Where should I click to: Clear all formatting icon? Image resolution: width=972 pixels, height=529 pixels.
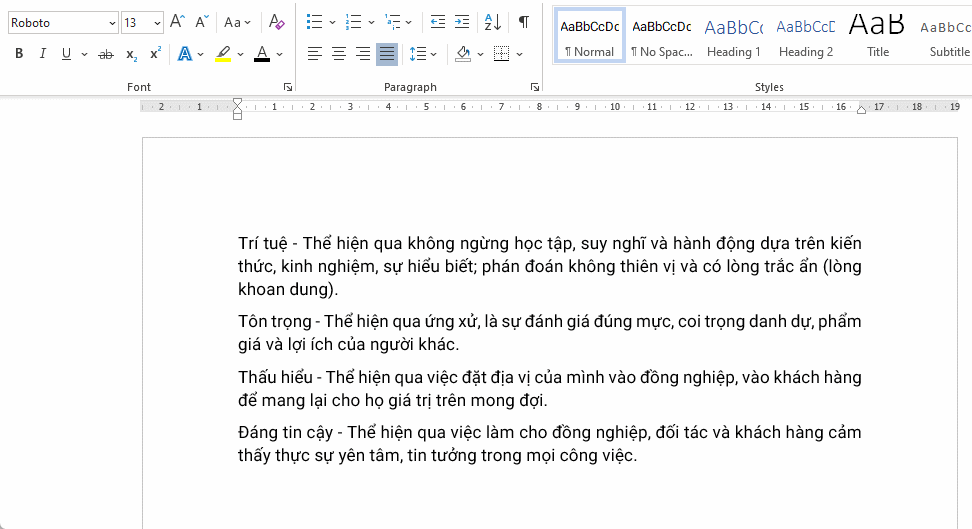276,22
